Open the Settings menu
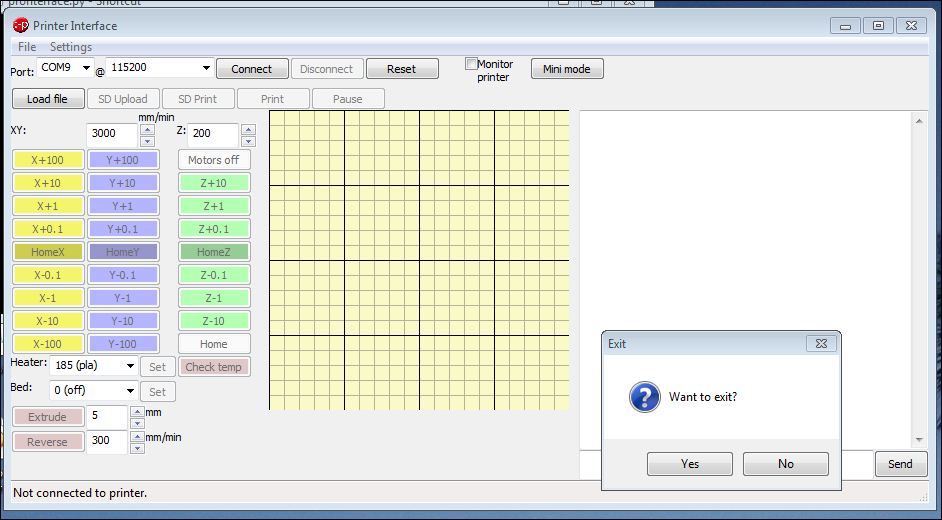Viewport: 942px width, 520px height. [x=71, y=47]
